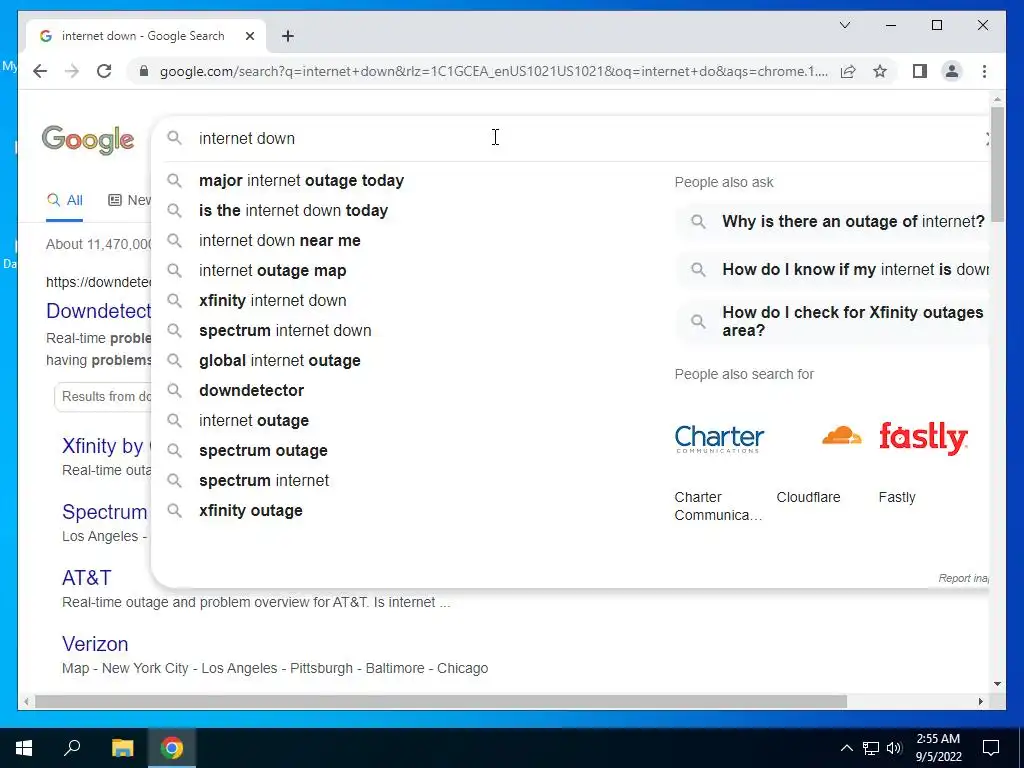Click the horizontal scrollbar thumb
The height and width of the screenshot is (768, 1024).
tap(441, 701)
